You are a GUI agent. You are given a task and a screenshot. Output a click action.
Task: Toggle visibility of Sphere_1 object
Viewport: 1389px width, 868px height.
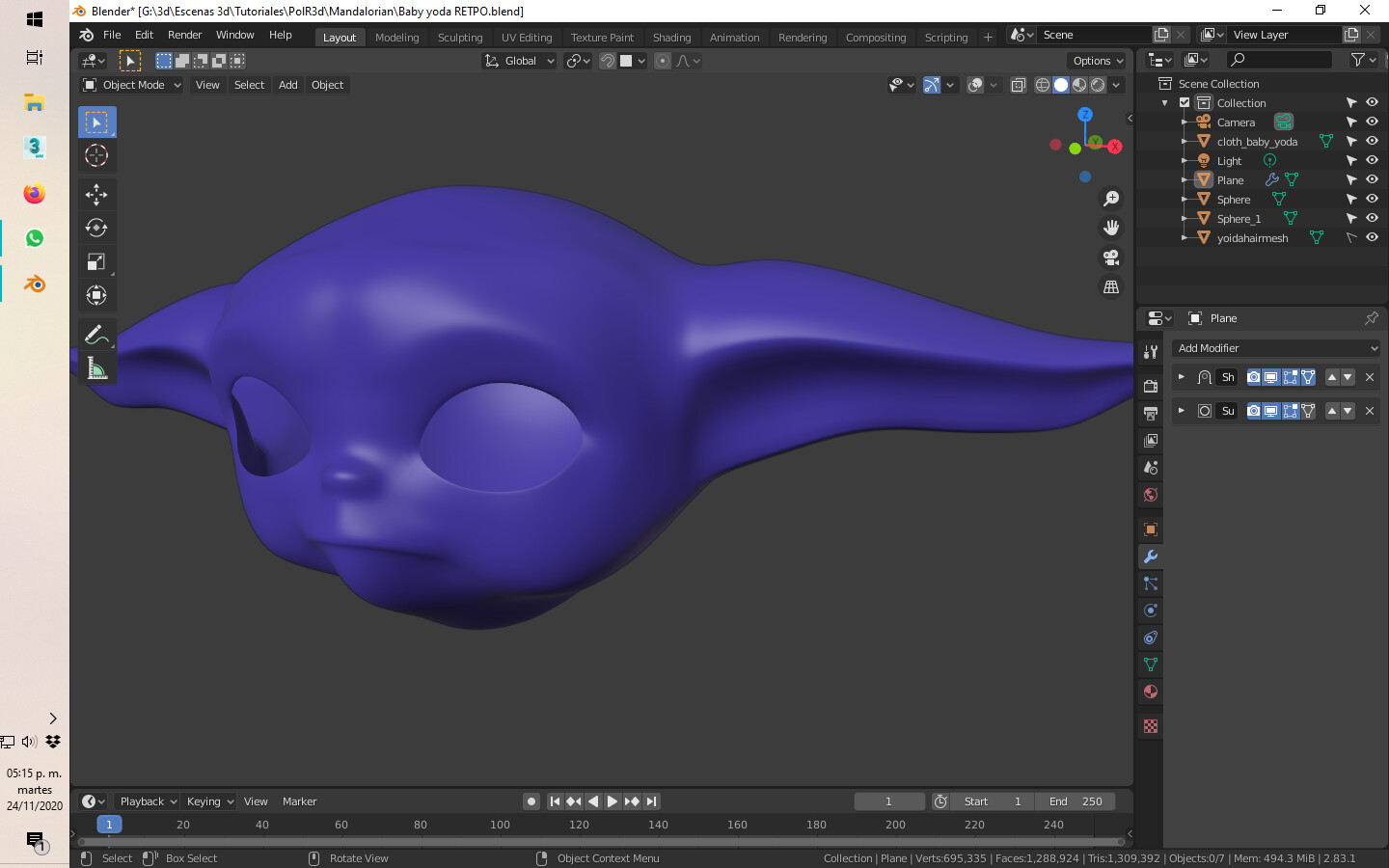pos(1372,218)
